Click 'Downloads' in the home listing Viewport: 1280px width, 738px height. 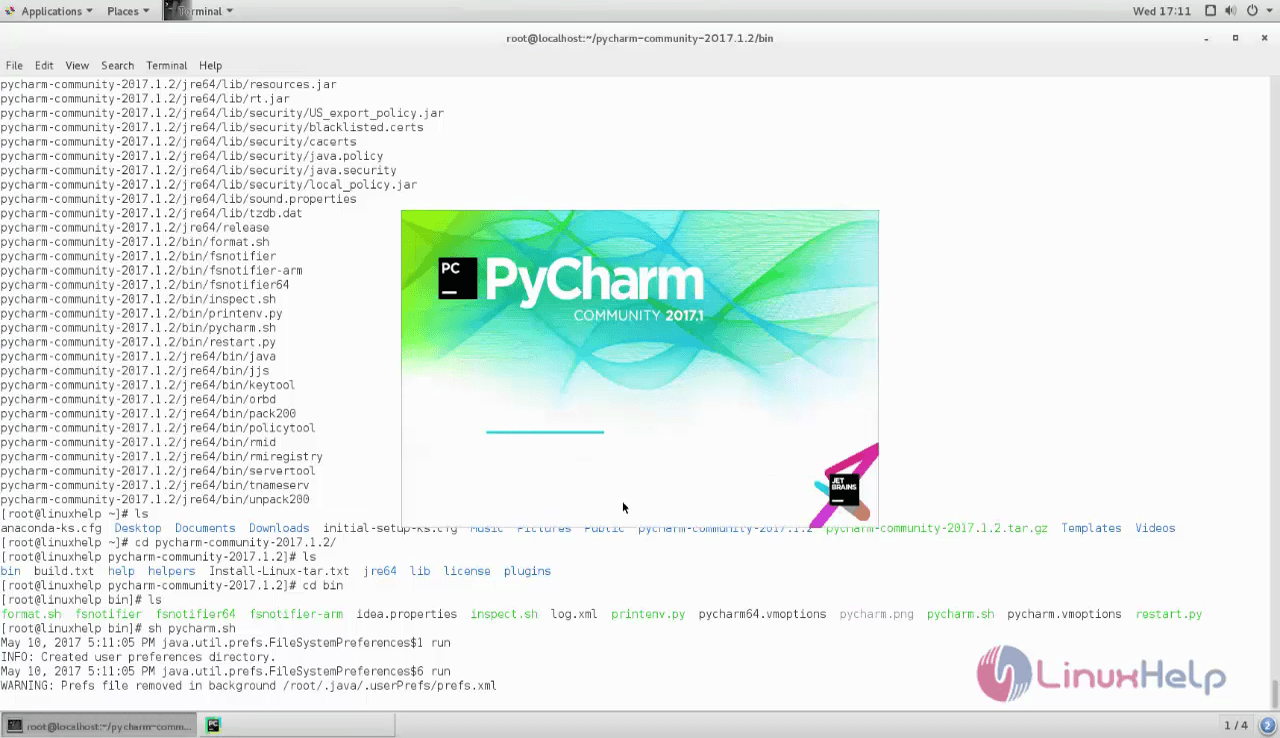pos(279,528)
